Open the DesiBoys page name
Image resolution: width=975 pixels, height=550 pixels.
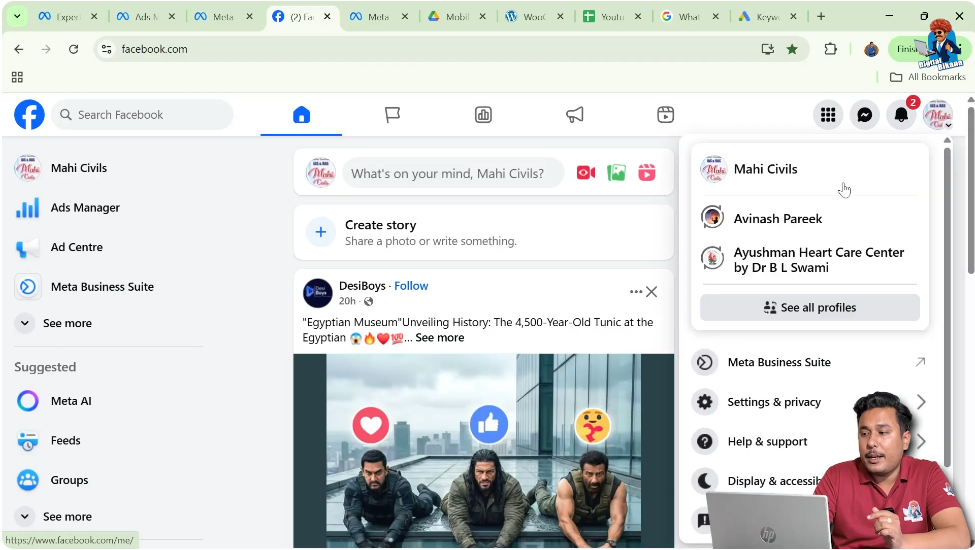[x=362, y=286]
